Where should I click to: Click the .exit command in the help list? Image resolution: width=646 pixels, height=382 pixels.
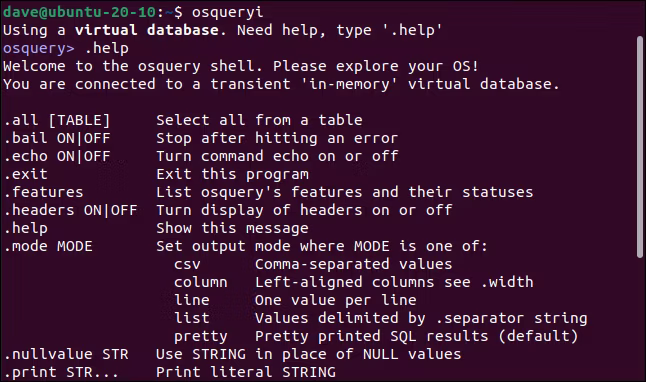click(26, 174)
